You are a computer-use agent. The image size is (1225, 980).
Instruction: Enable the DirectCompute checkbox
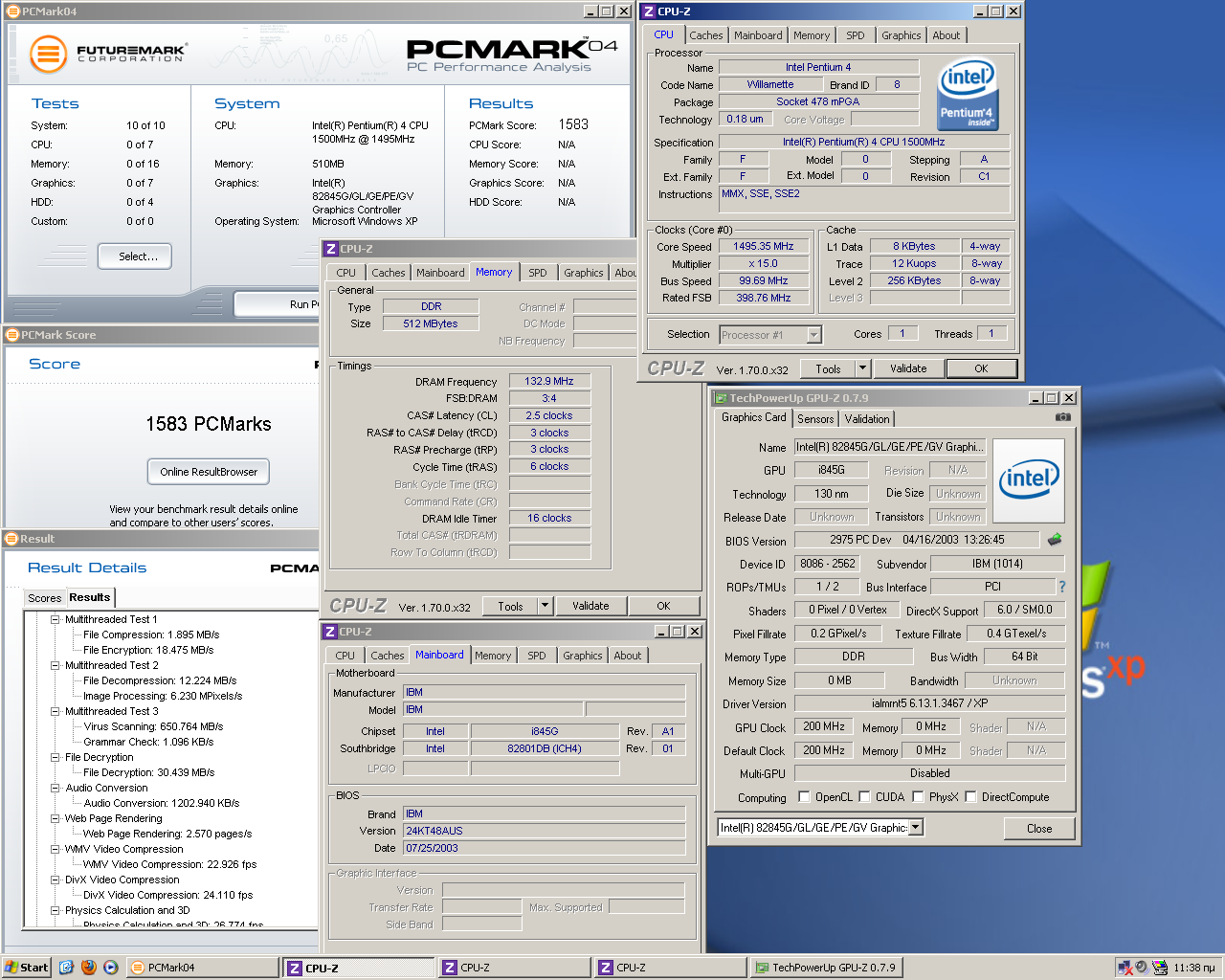pyautogui.click(x=970, y=796)
